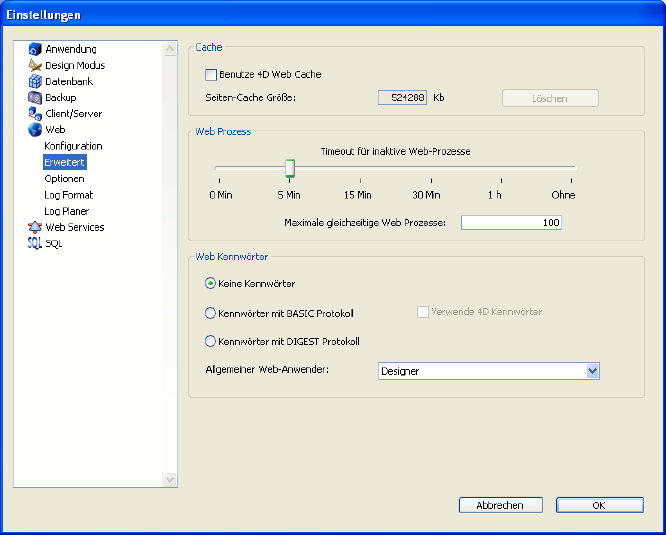The image size is (666, 535).
Task: Confirm settings with the OK button
Action: click(x=599, y=506)
